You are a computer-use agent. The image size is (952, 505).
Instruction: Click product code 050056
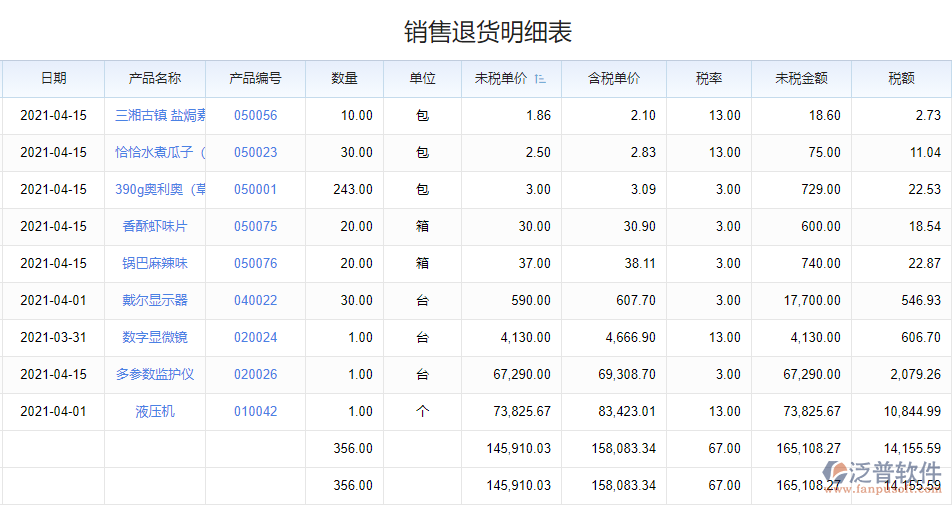(255, 116)
